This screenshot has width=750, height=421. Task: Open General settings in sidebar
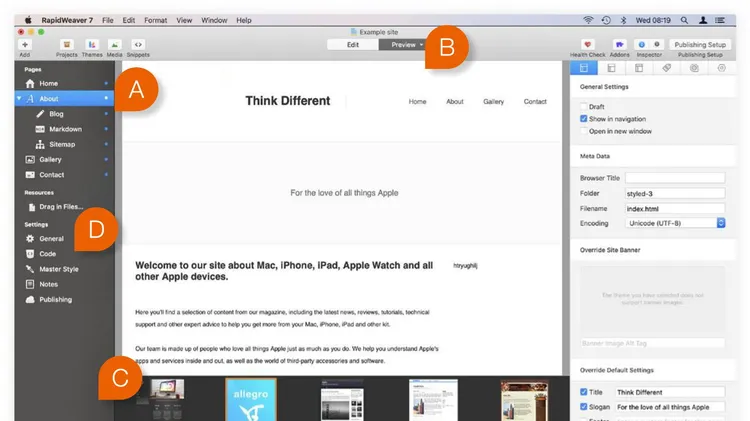click(51, 239)
